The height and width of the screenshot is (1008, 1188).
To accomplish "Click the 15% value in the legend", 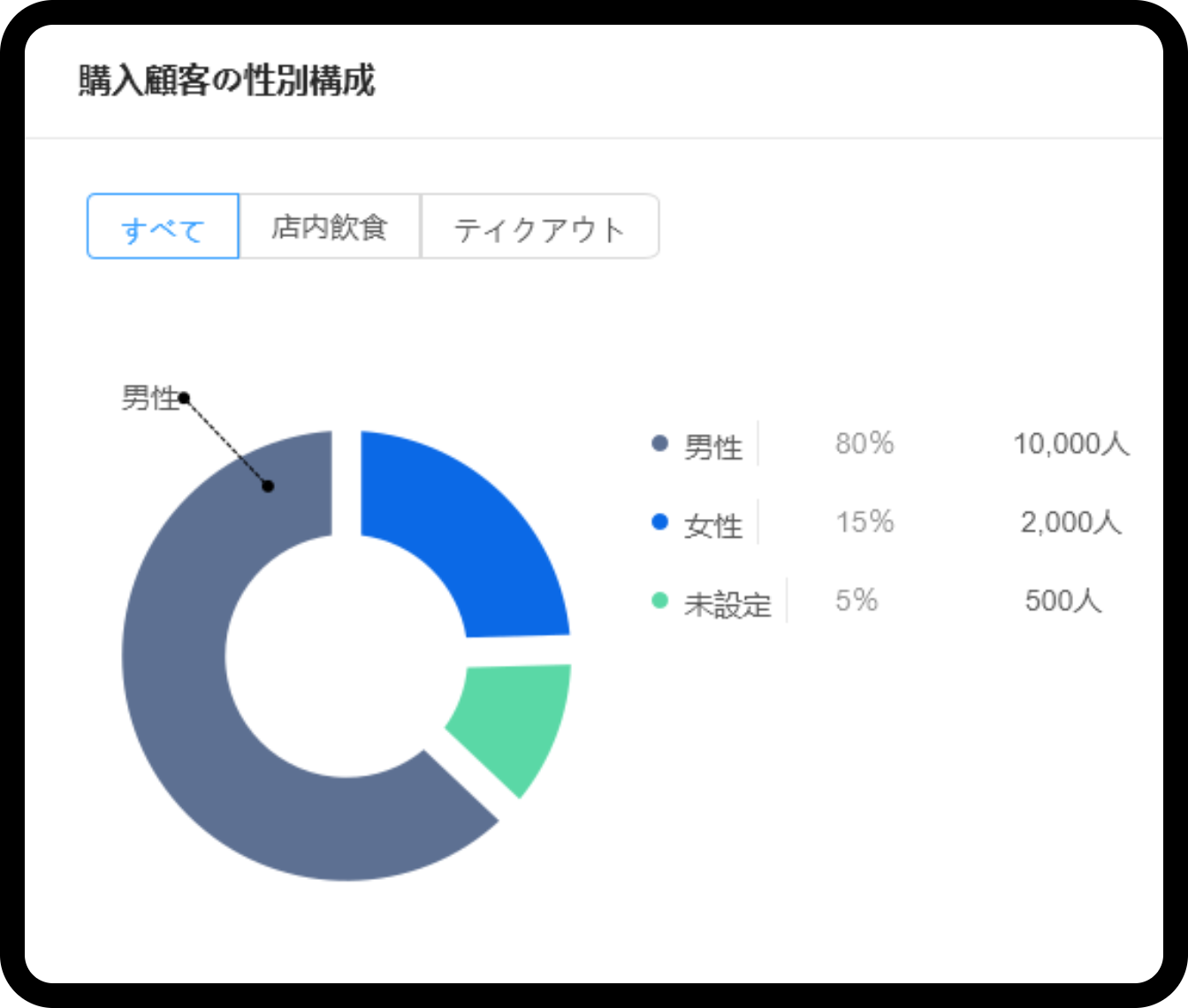I will (864, 523).
